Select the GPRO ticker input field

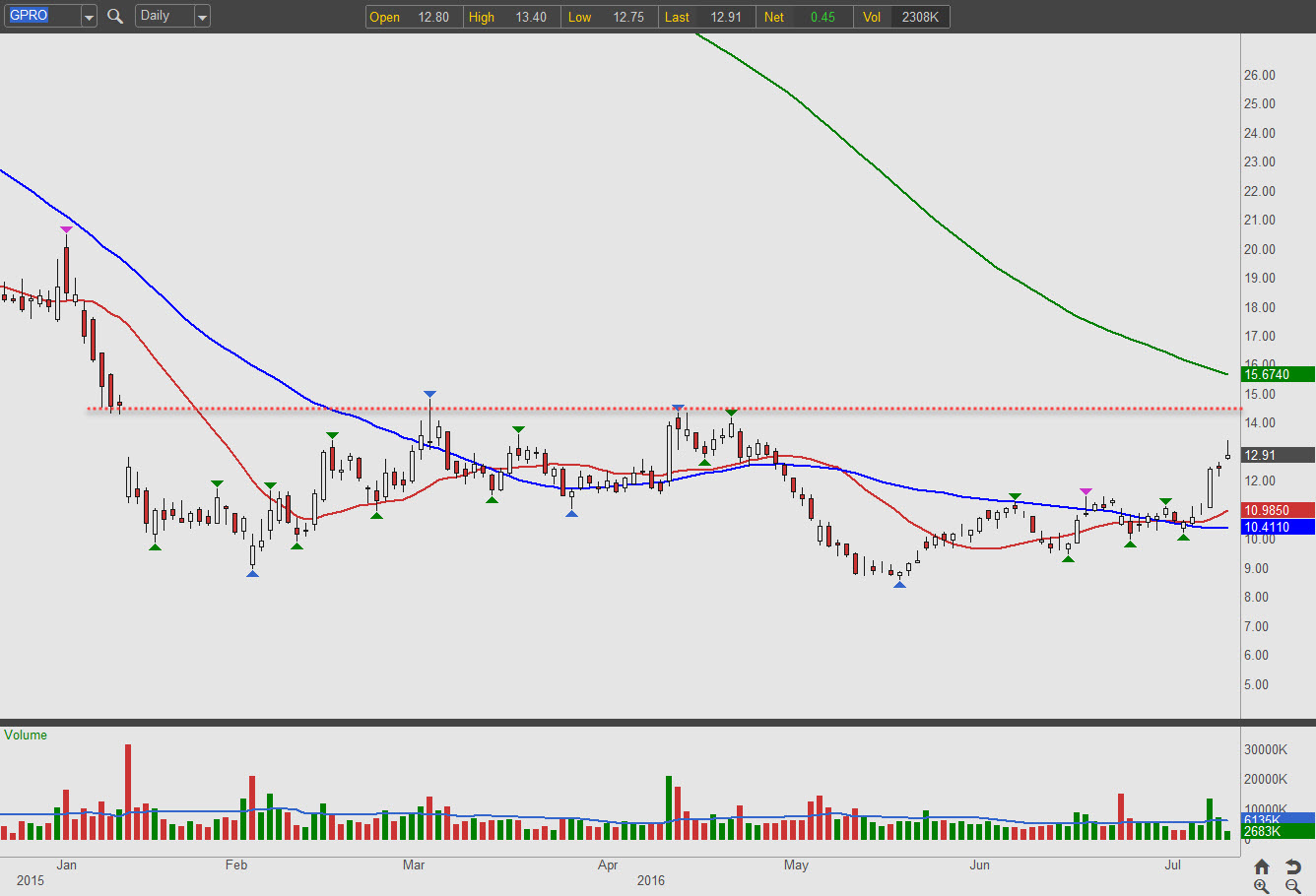pyautogui.click(x=41, y=16)
